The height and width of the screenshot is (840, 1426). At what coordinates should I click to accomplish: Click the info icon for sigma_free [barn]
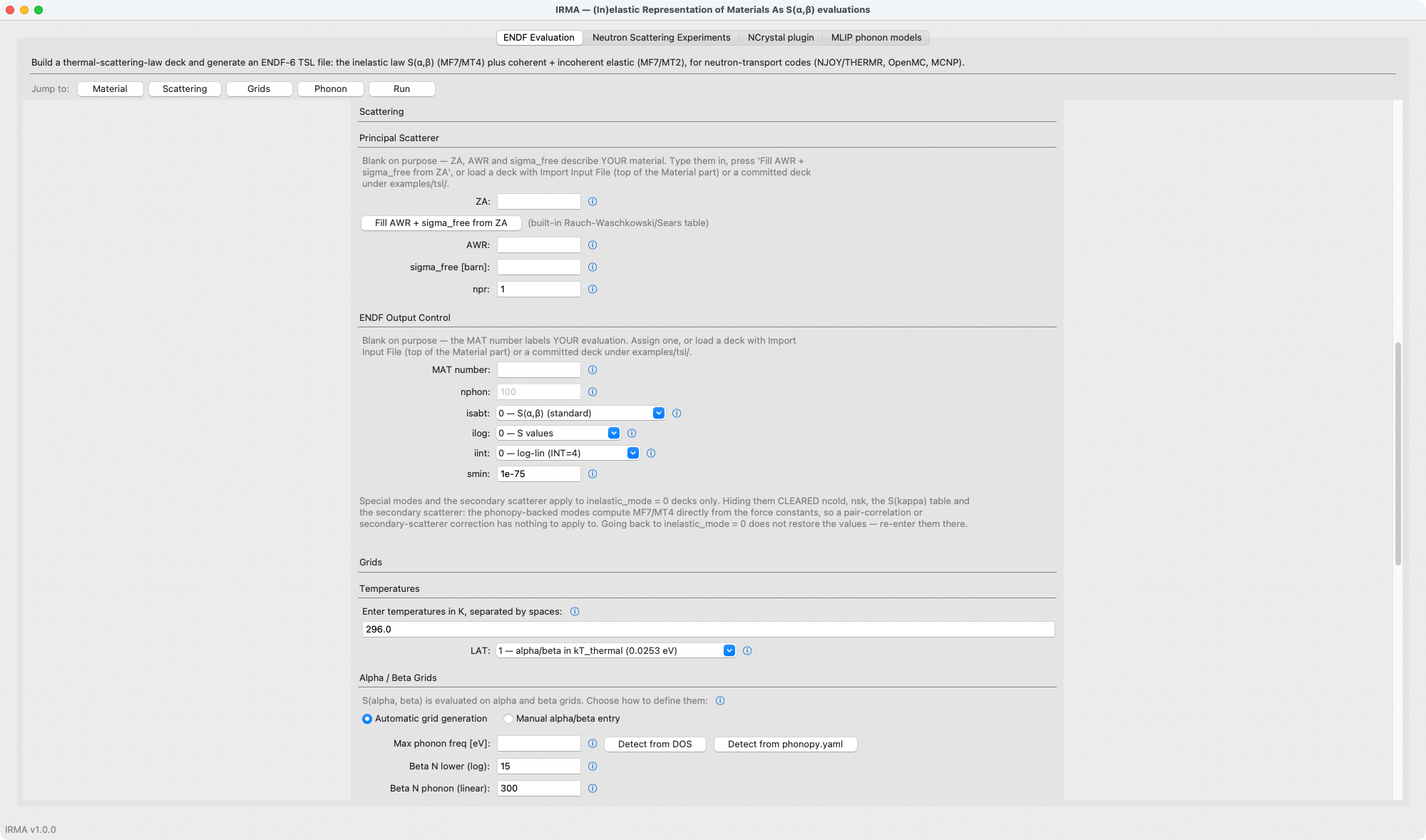(593, 267)
